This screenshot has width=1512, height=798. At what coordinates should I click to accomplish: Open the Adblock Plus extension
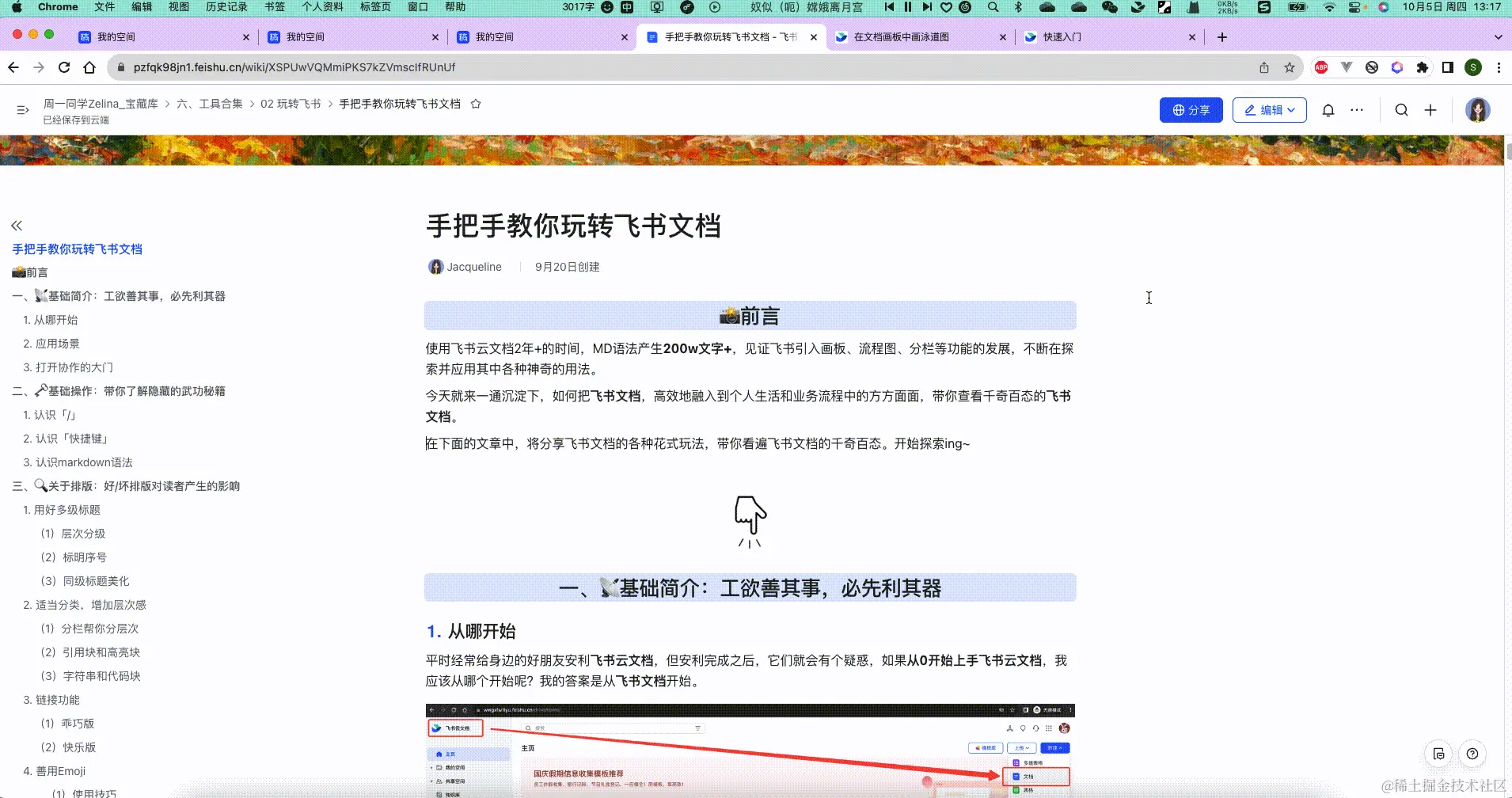pos(1321,67)
